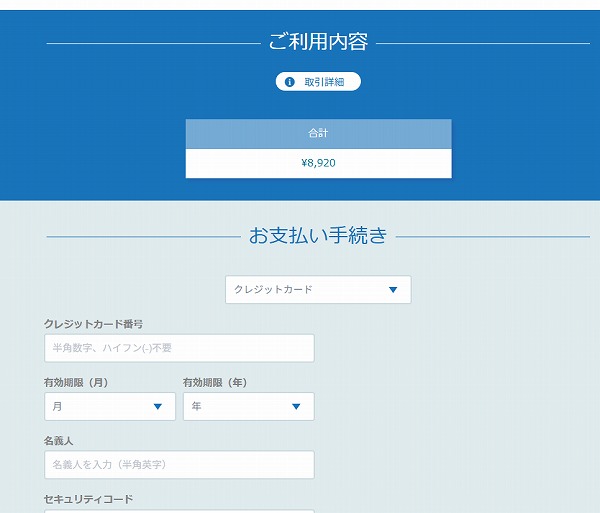Expand the 月 expiration month dropdown

point(109,407)
